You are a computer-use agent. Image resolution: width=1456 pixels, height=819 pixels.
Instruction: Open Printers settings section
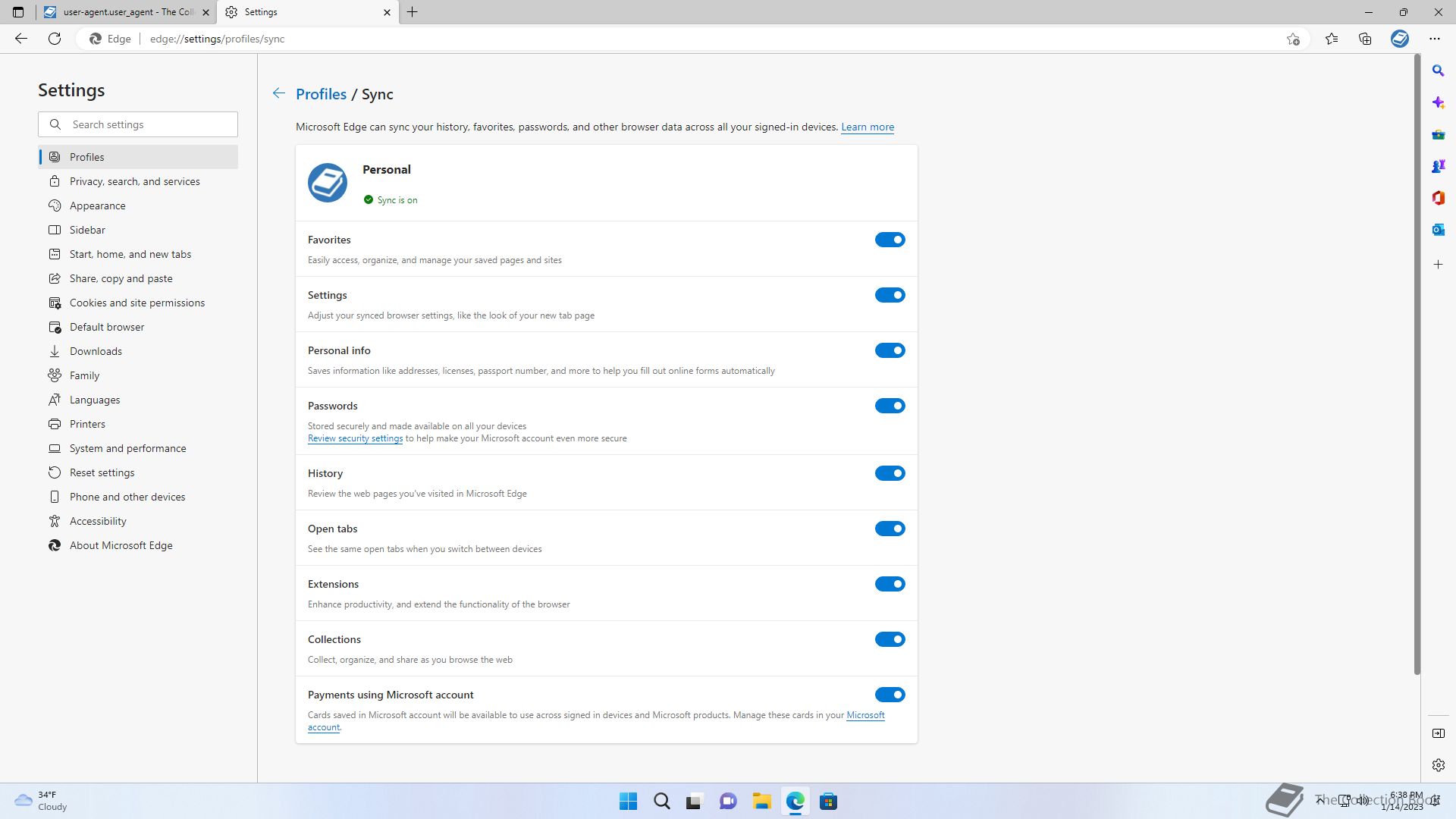click(138, 424)
